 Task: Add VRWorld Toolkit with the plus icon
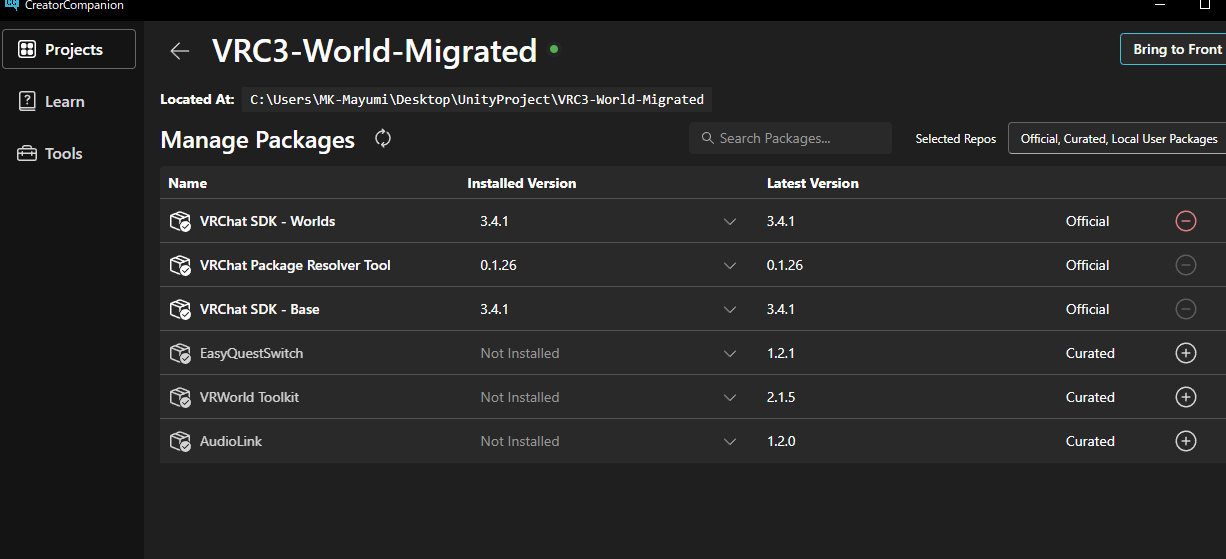[1186, 397]
